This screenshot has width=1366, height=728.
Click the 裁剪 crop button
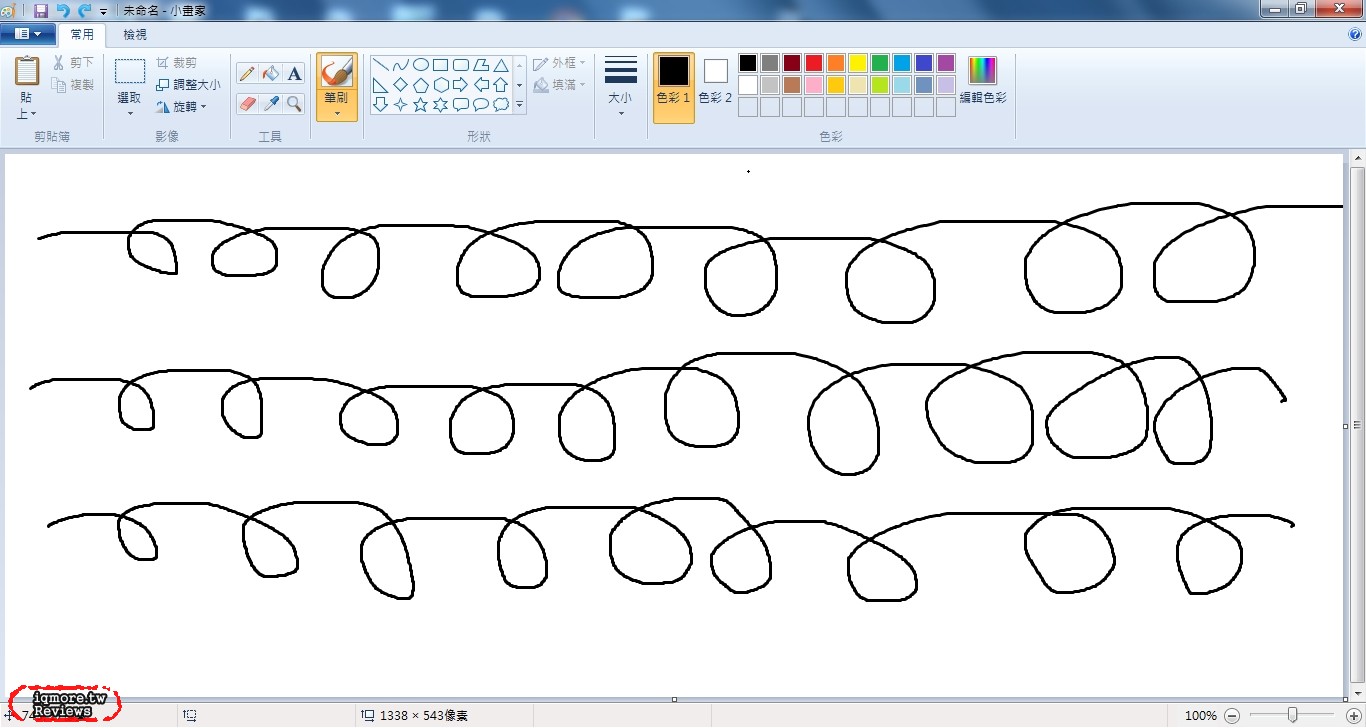click(x=177, y=63)
